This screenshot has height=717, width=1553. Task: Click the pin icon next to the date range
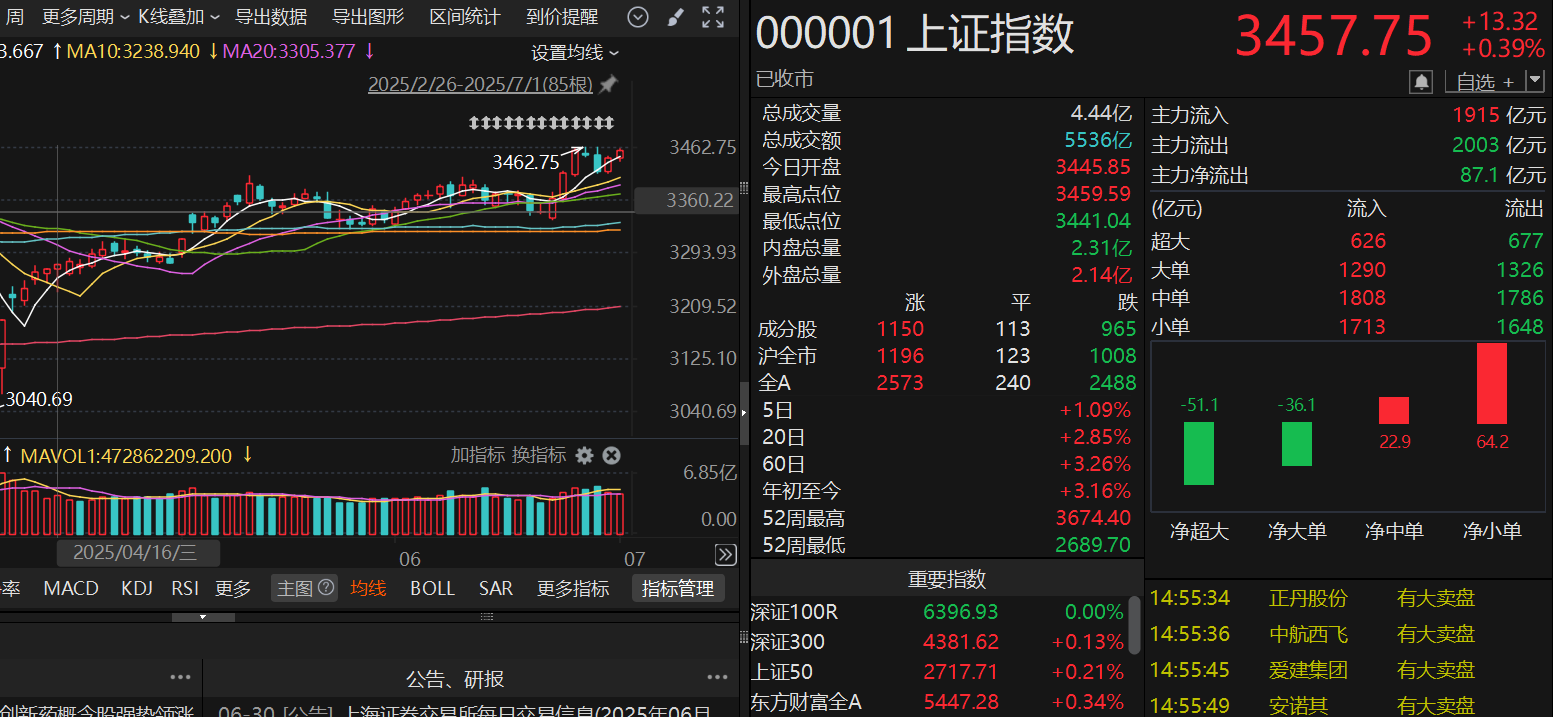pyautogui.click(x=608, y=84)
